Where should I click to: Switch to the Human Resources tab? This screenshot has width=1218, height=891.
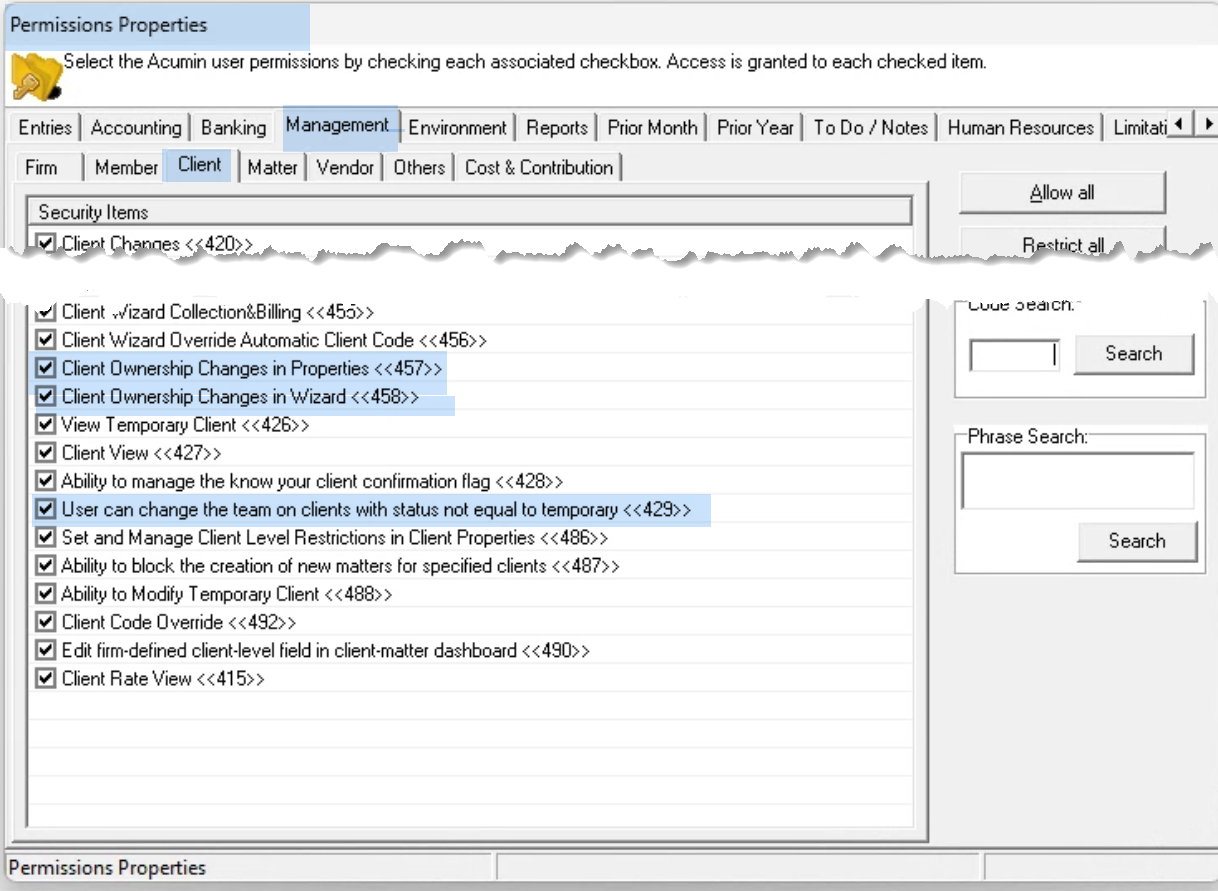1021,128
